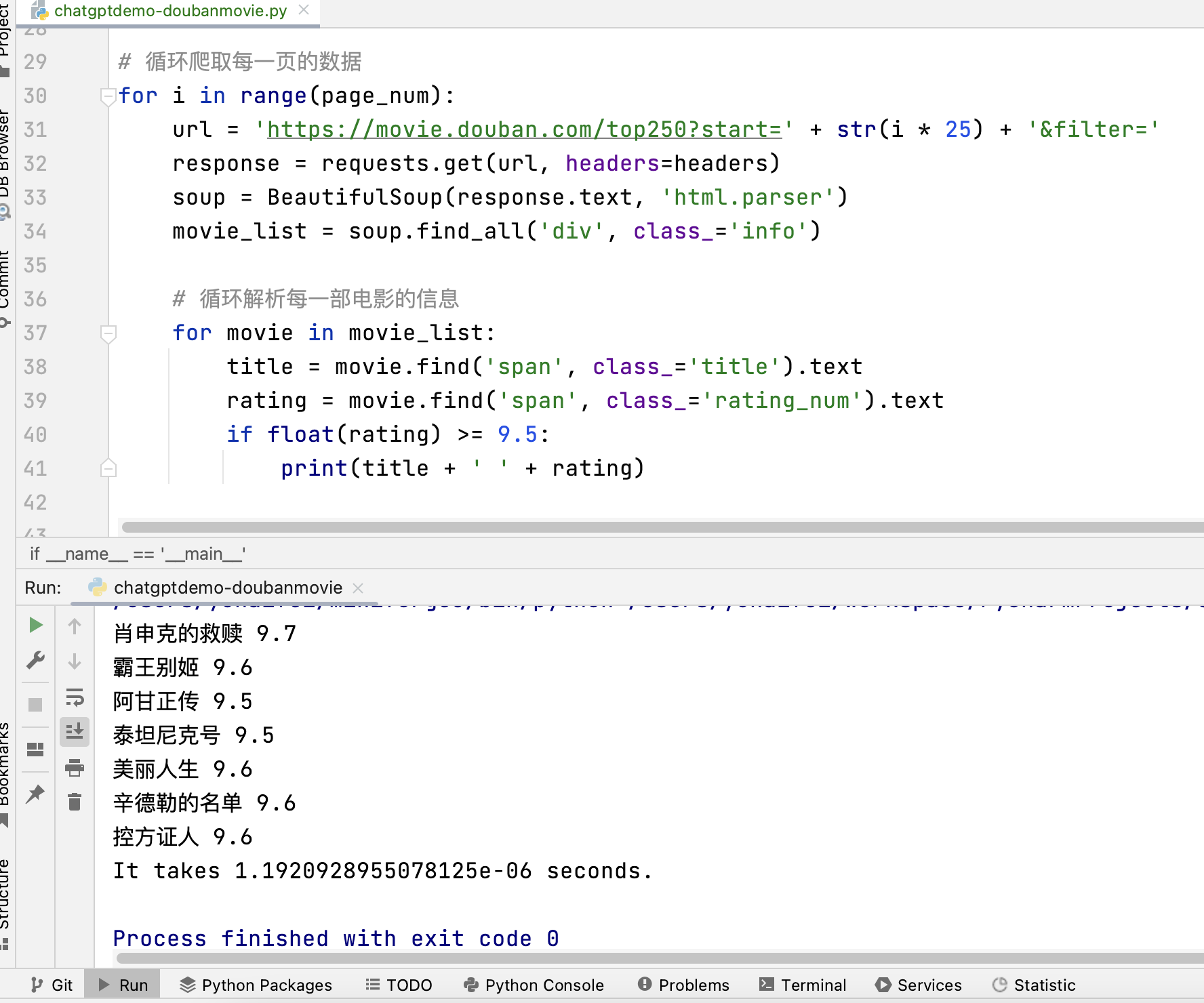Click the restore layout icon

tap(35, 750)
